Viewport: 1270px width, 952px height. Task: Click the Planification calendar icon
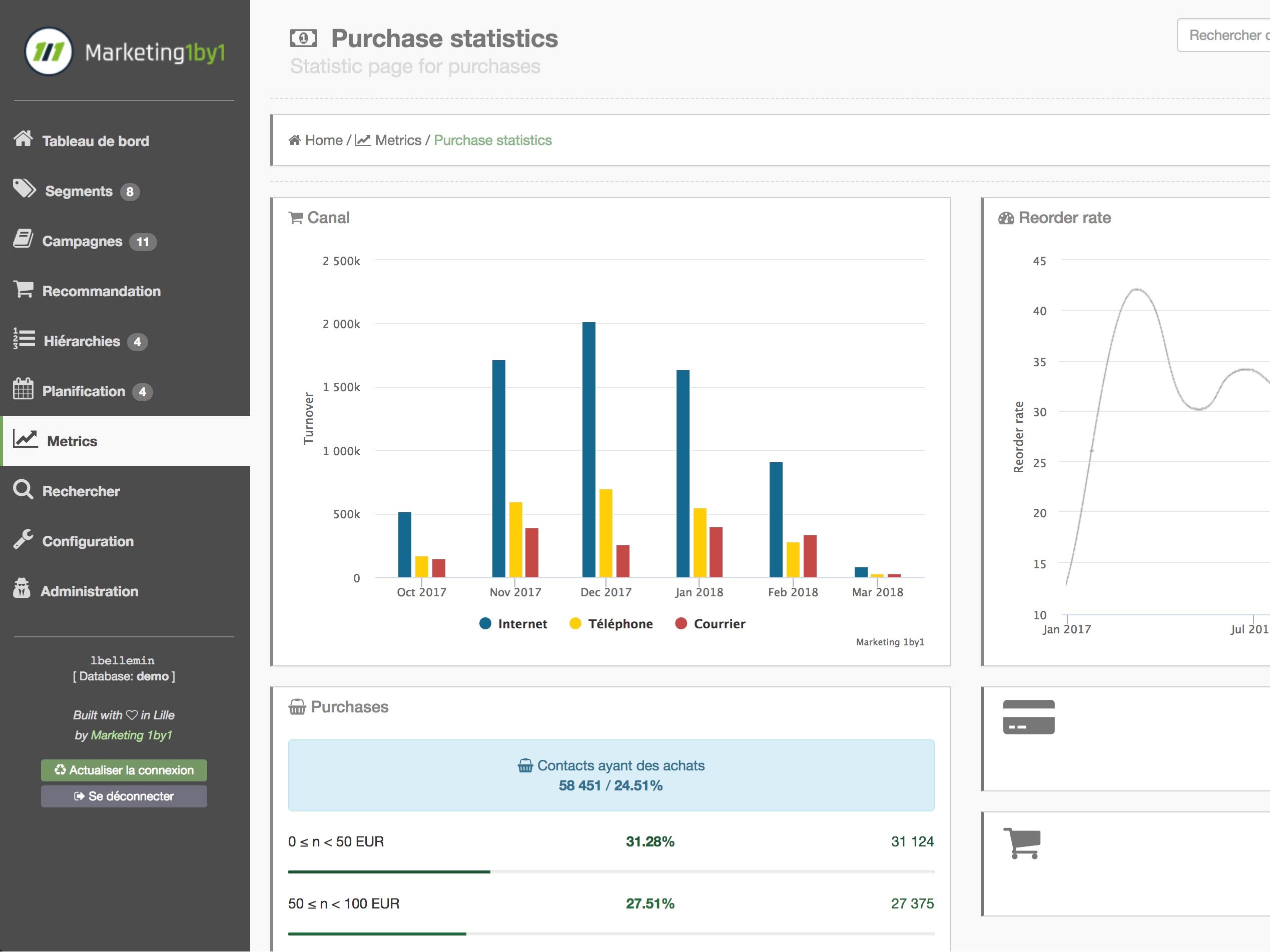pos(23,390)
